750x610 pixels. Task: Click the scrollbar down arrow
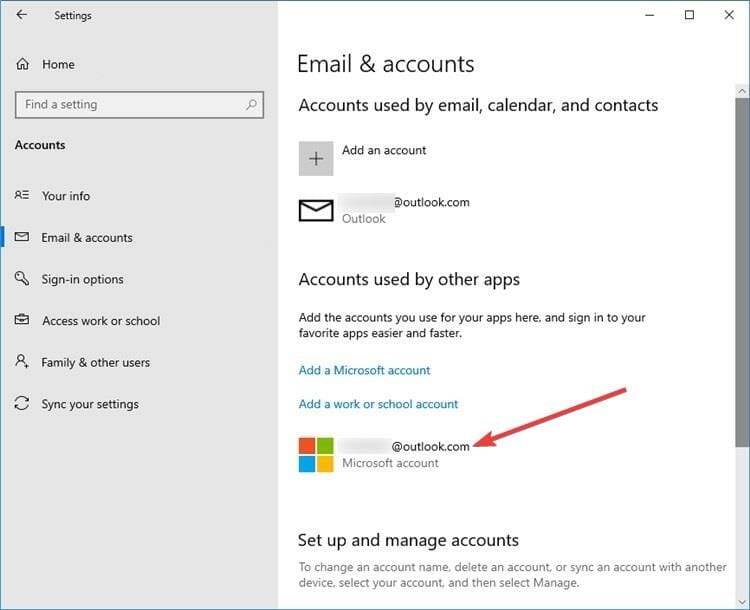[x=742, y=601]
